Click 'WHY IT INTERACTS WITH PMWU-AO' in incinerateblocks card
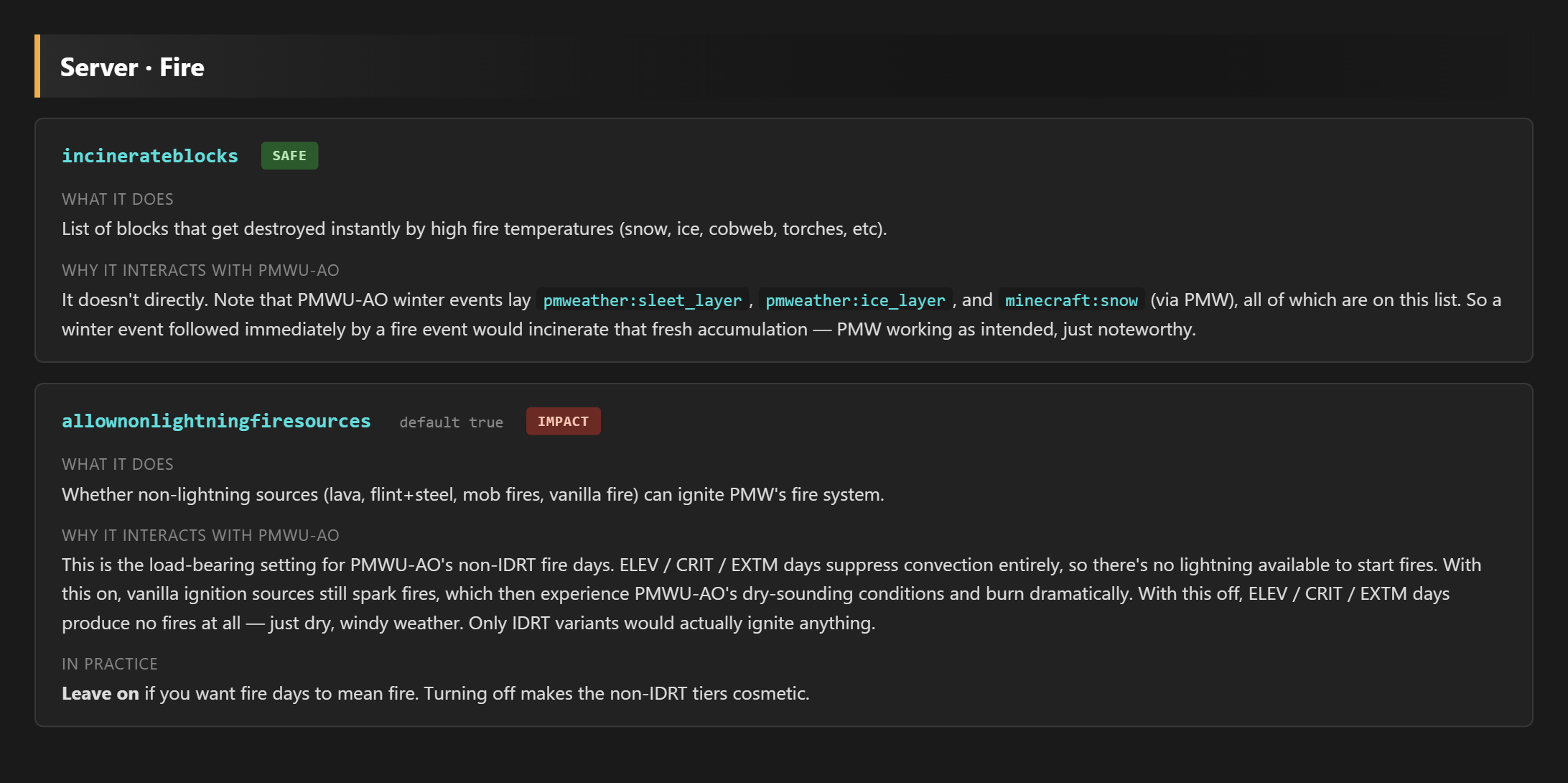The height and width of the screenshot is (783, 1568). pyautogui.click(x=200, y=270)
